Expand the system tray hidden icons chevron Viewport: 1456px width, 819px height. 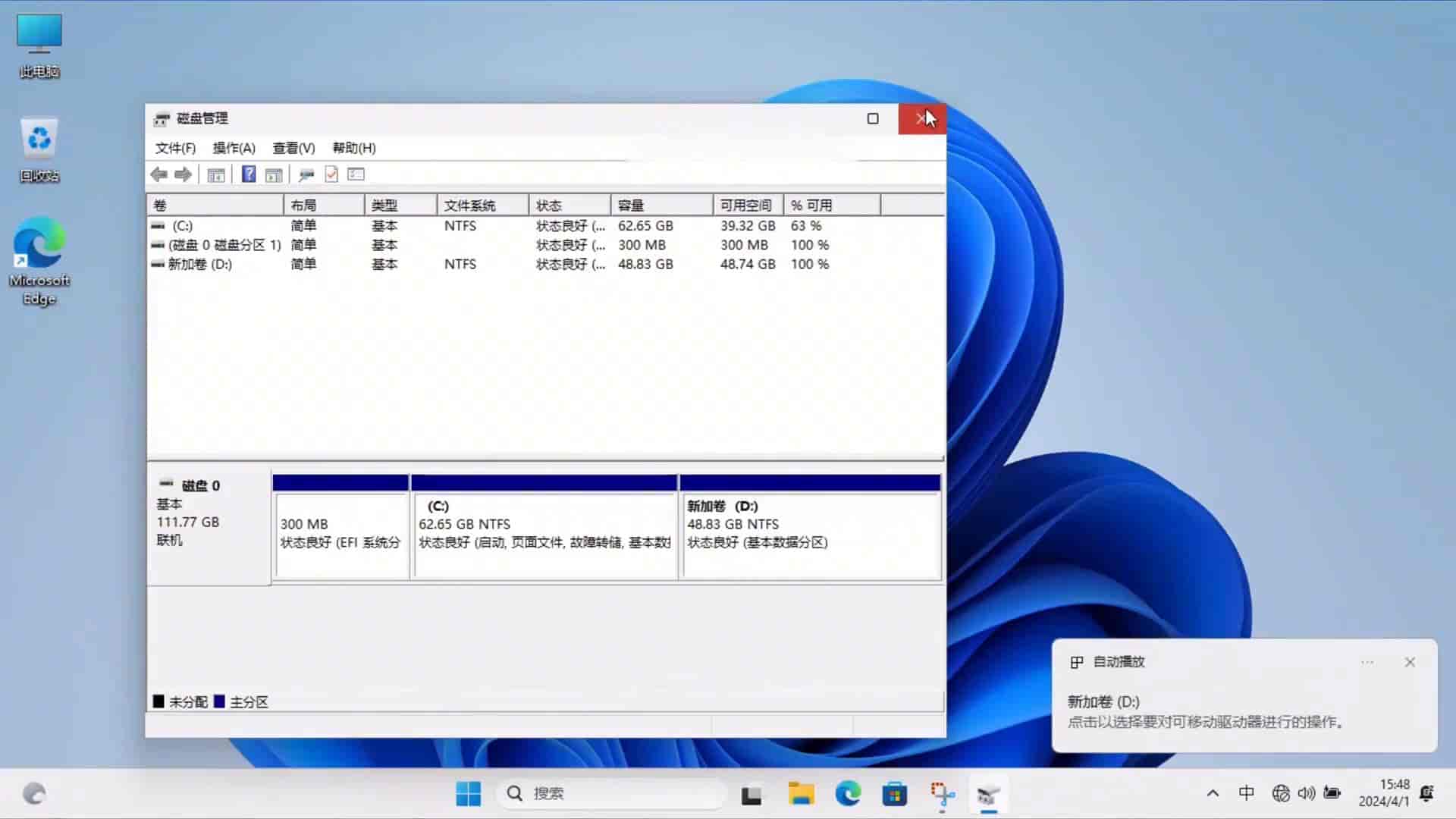click(x=1213, y=793)
